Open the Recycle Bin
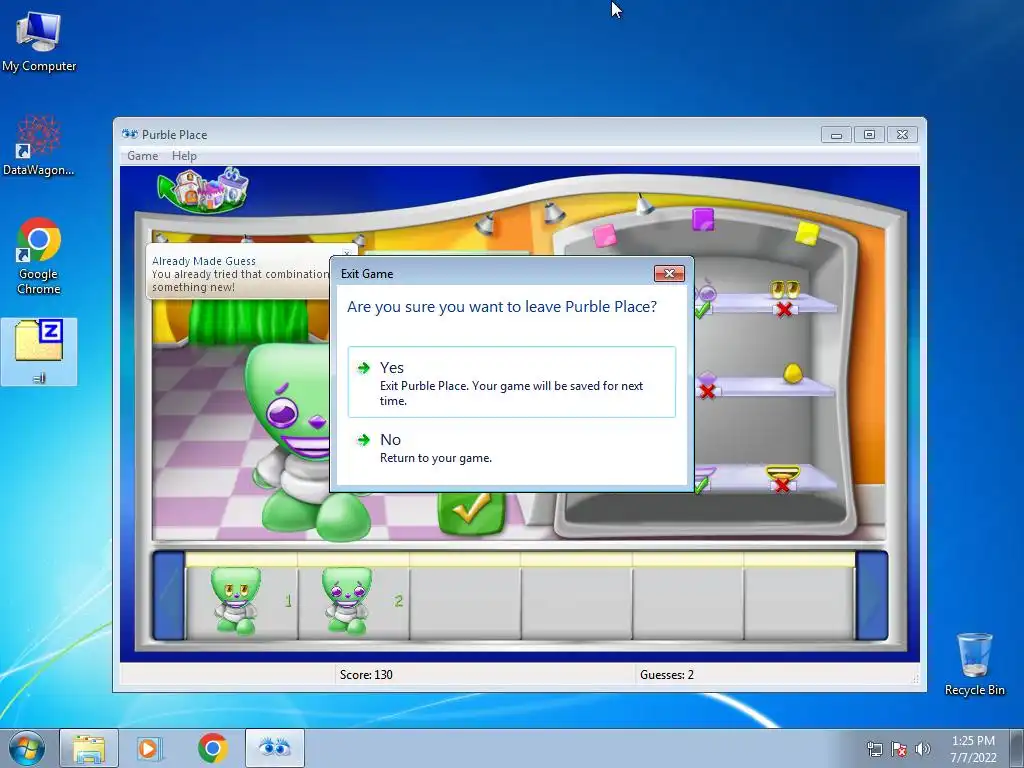This screenshot has width=1024, height=768. (974, 664)
